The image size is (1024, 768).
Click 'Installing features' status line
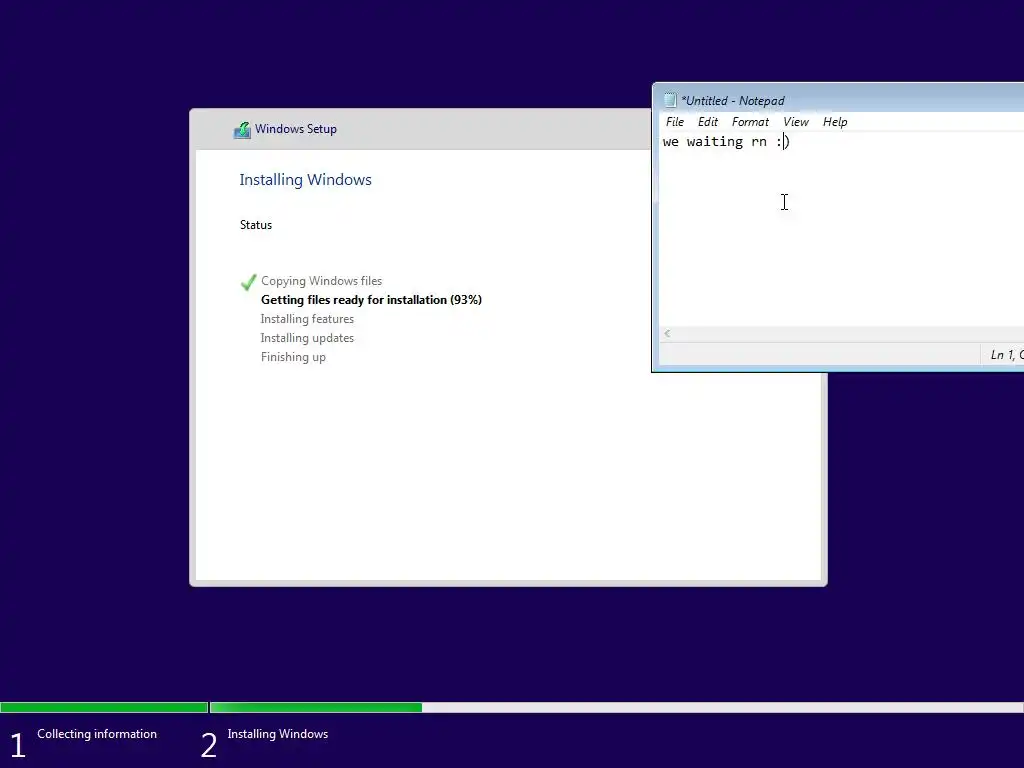coord(307,319)
